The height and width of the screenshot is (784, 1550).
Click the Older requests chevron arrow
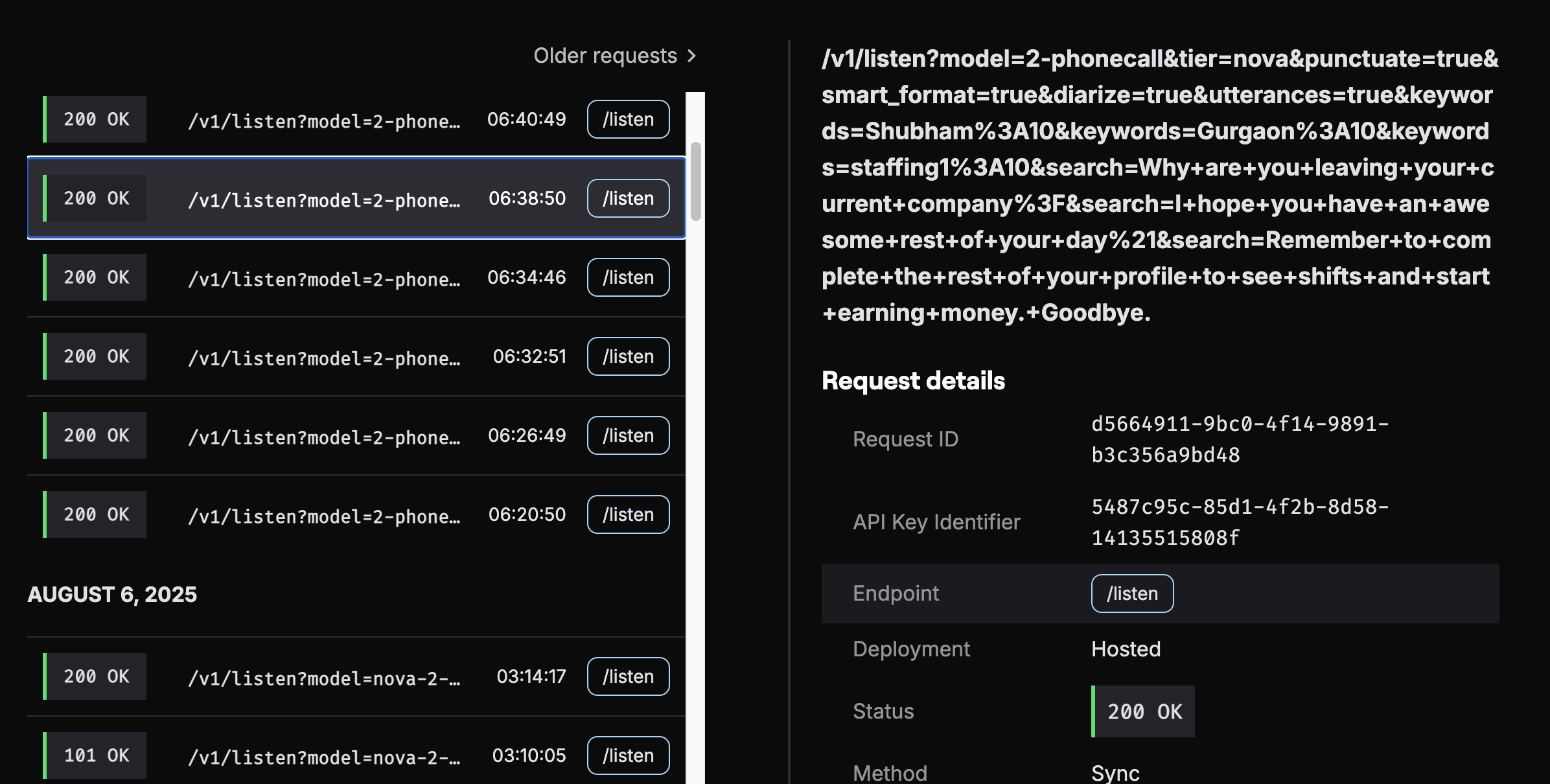[x=691, y=56]
